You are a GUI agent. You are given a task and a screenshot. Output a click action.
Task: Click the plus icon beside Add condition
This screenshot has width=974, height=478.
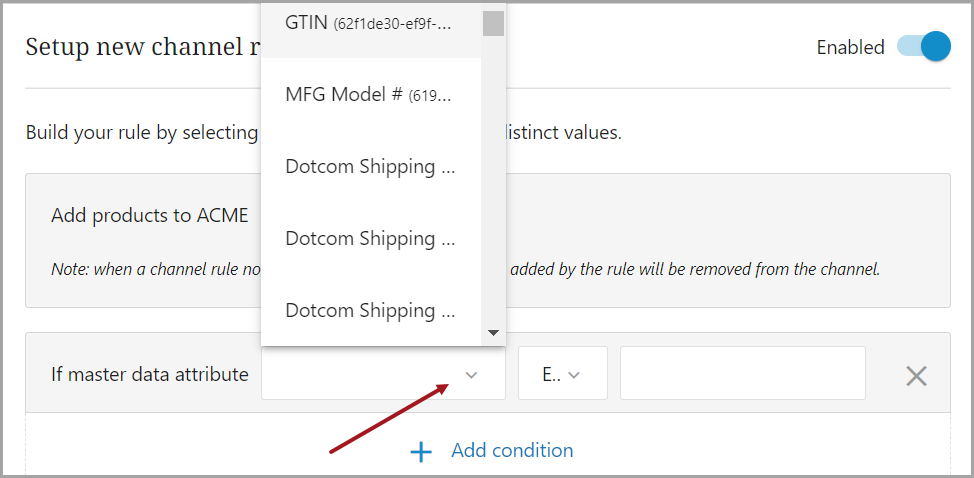point(421,452)
